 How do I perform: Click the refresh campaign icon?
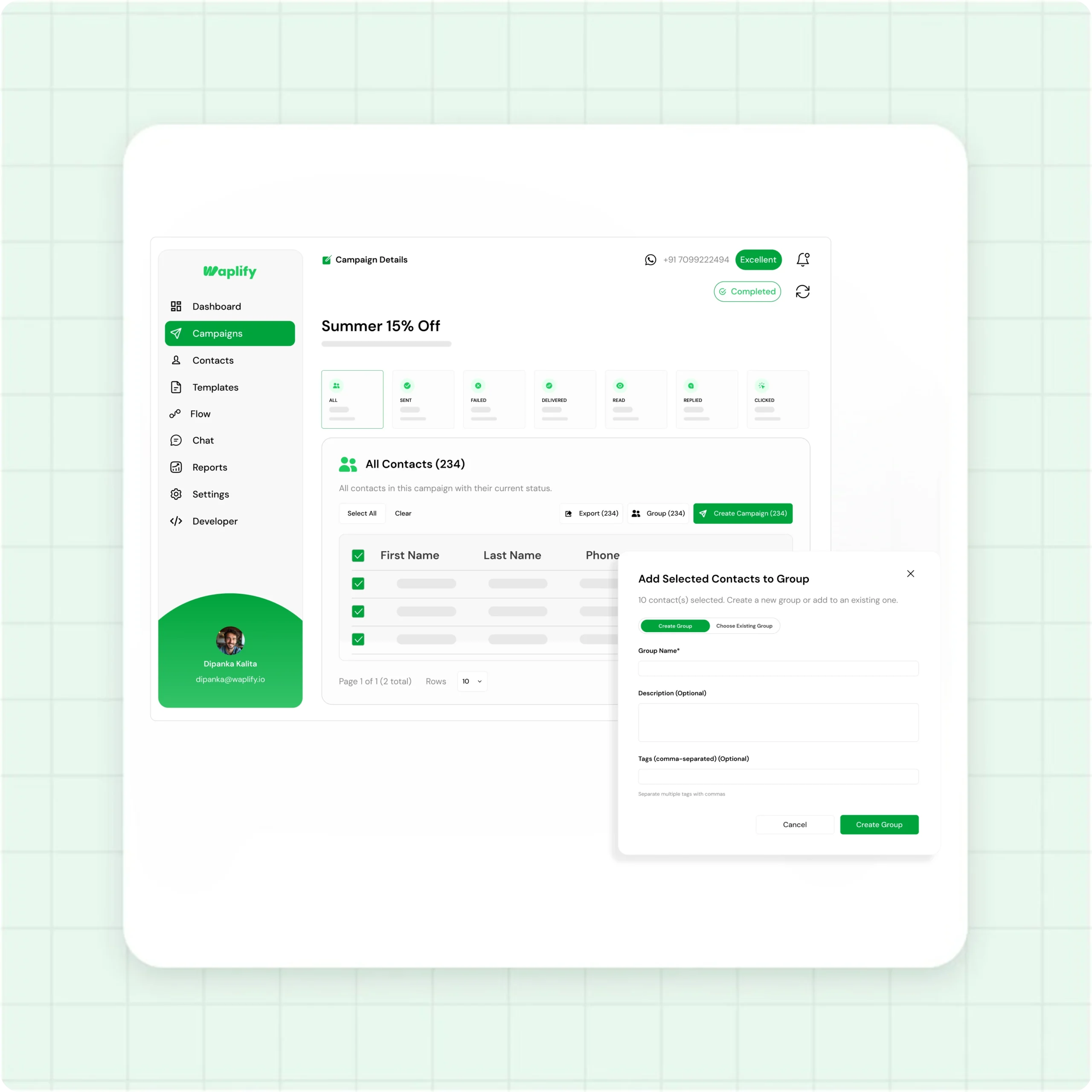(803, 292)
